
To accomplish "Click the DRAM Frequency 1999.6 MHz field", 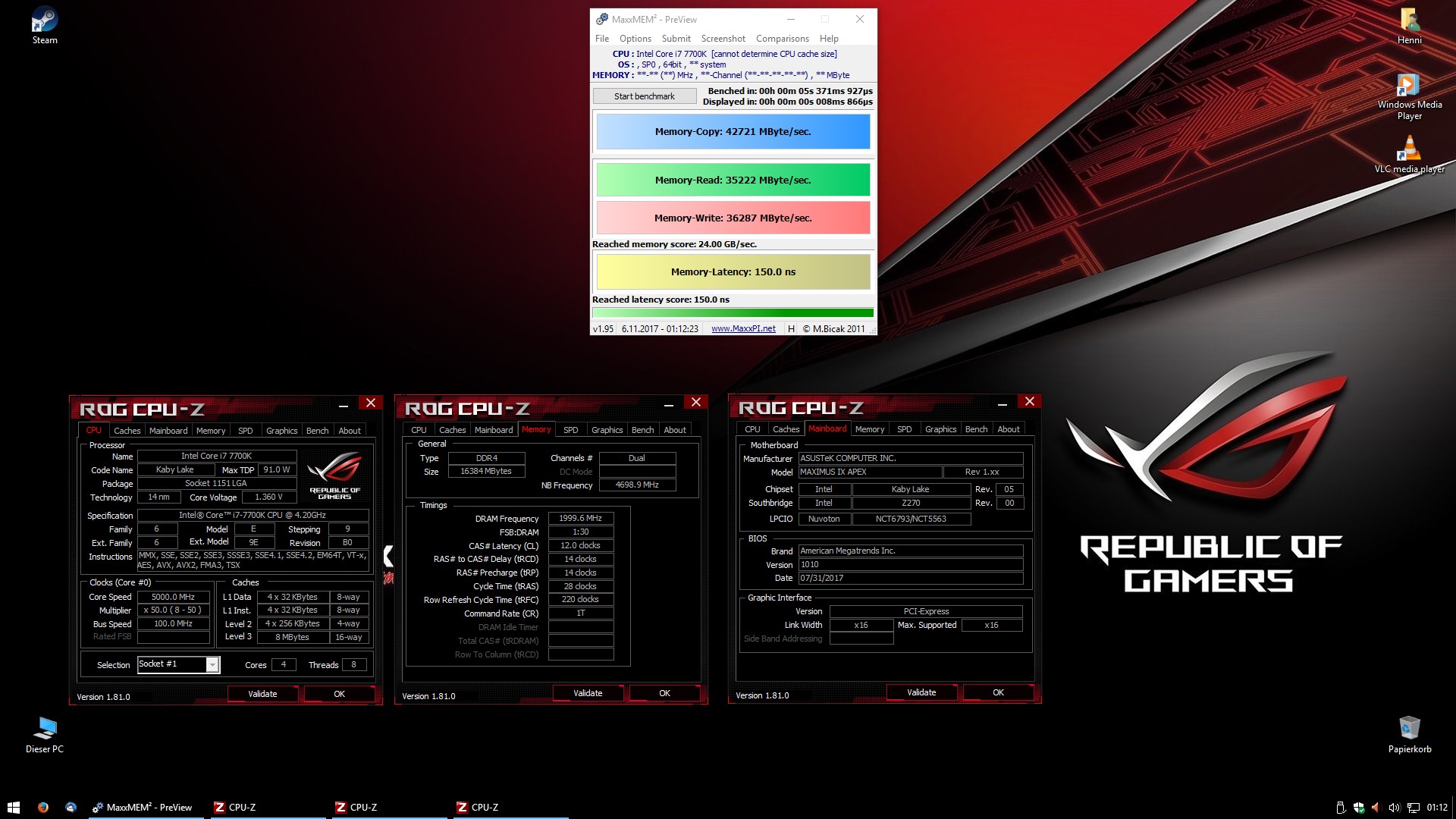I will tap(581, 519).
